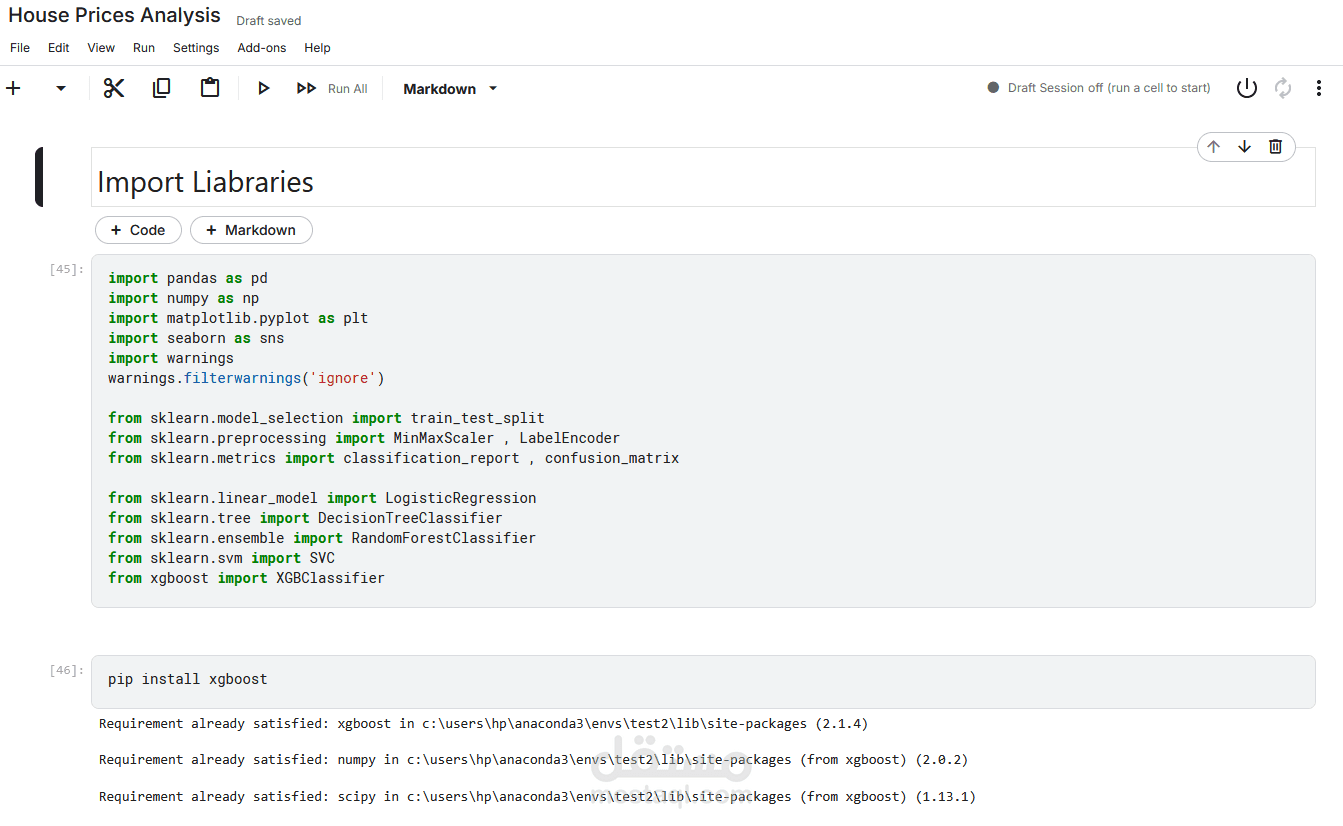Edit the House Prices Analysis notebook title
This screenshot has height=826, width=1343.
coord(113,15)
